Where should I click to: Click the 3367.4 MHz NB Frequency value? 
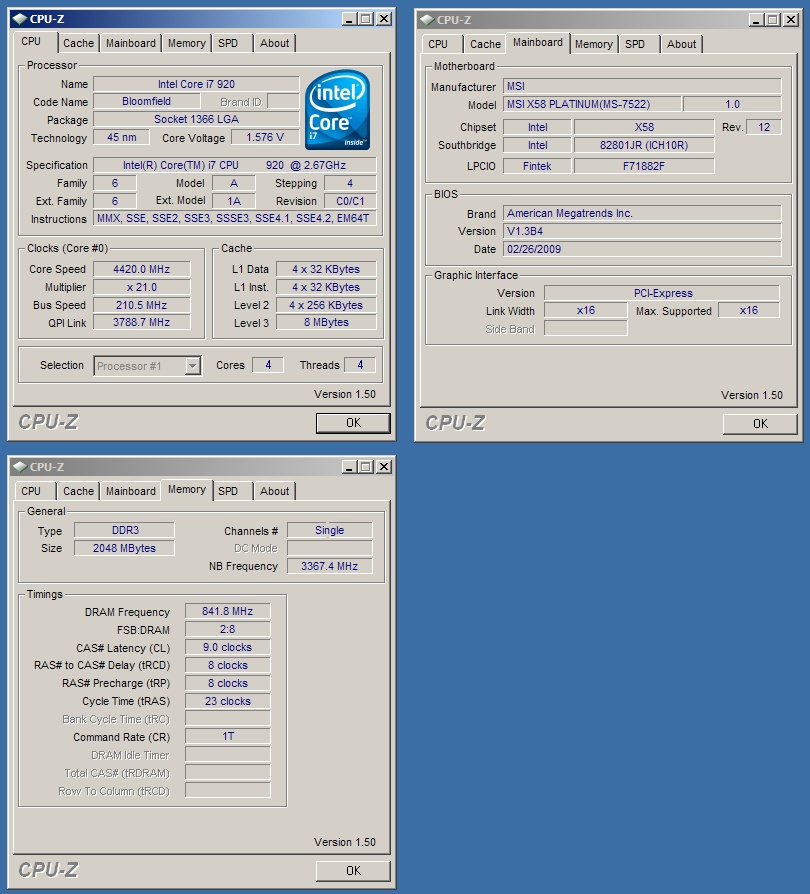click(x=329, y=566)
